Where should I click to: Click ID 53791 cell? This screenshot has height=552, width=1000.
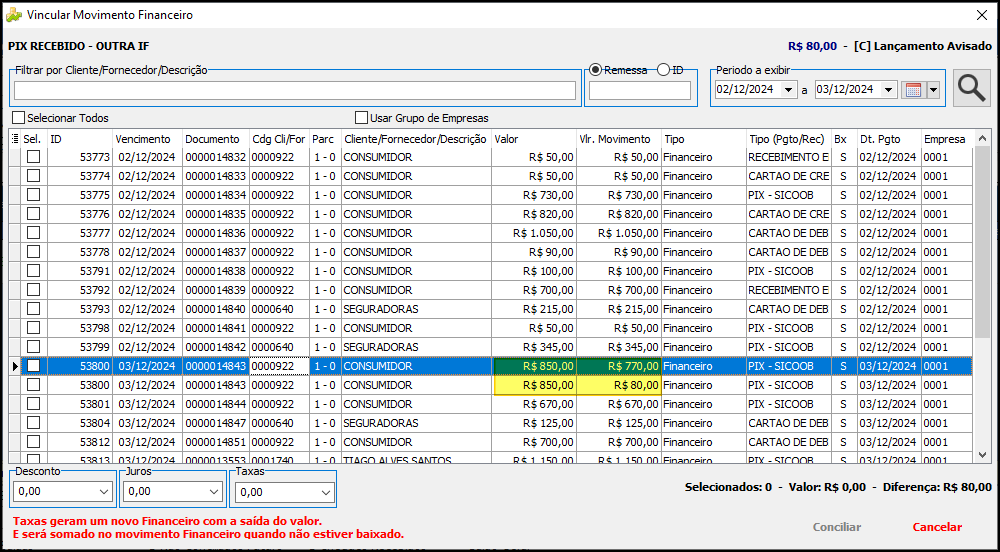click(x=80, y=271)
